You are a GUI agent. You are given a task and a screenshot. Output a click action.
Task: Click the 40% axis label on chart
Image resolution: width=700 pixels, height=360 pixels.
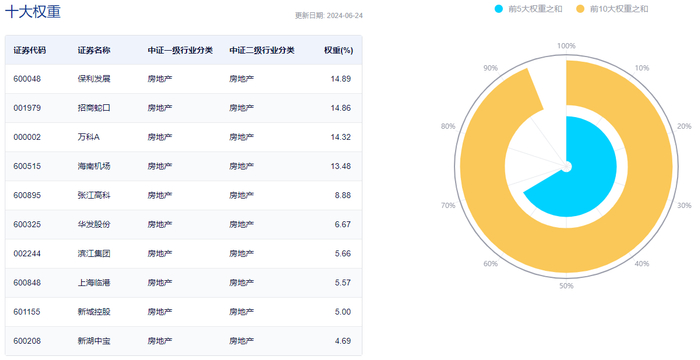[x=642, y=264]
